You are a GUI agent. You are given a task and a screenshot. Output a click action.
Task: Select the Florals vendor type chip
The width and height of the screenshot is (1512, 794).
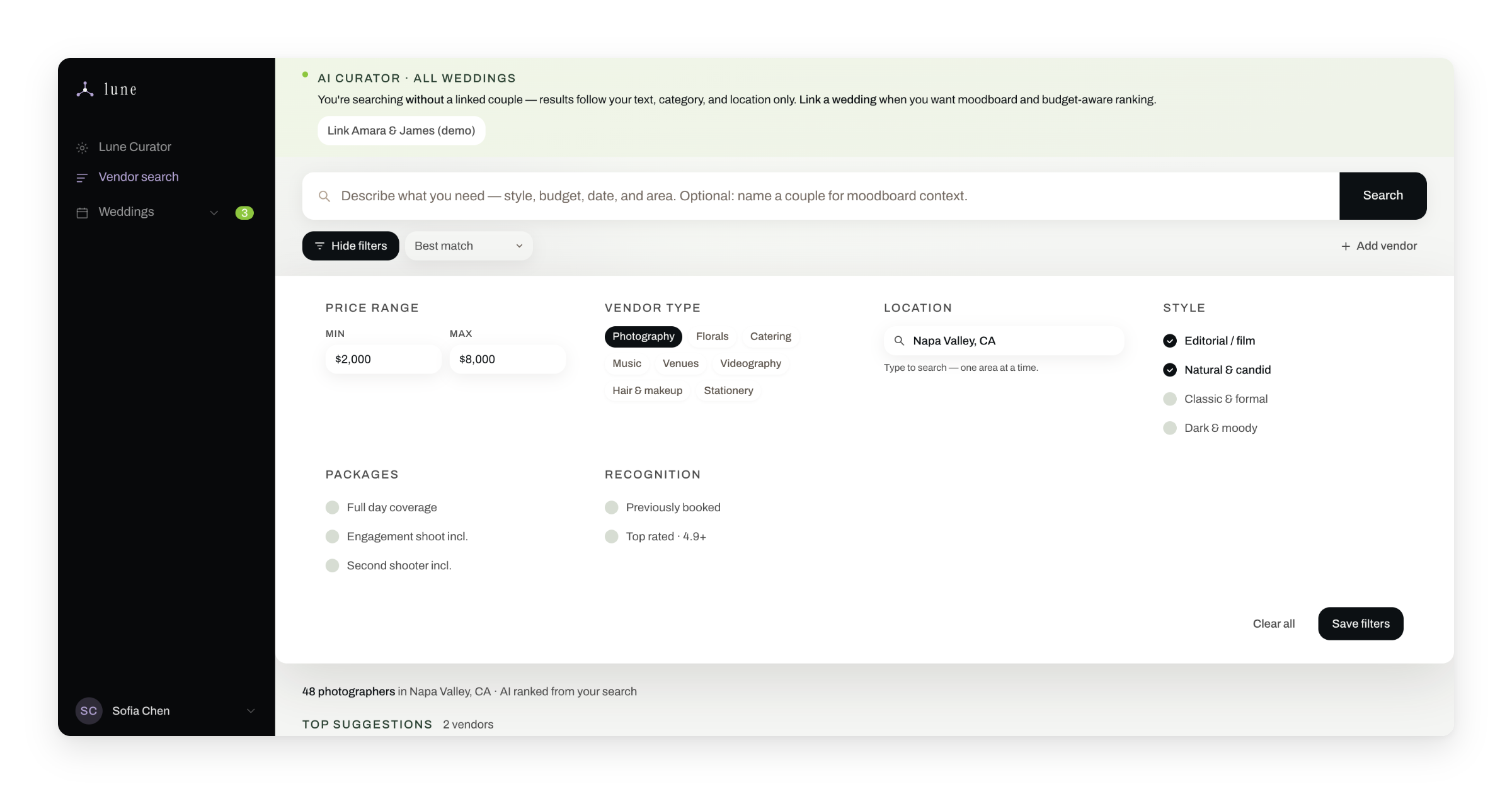pos(712,336)
